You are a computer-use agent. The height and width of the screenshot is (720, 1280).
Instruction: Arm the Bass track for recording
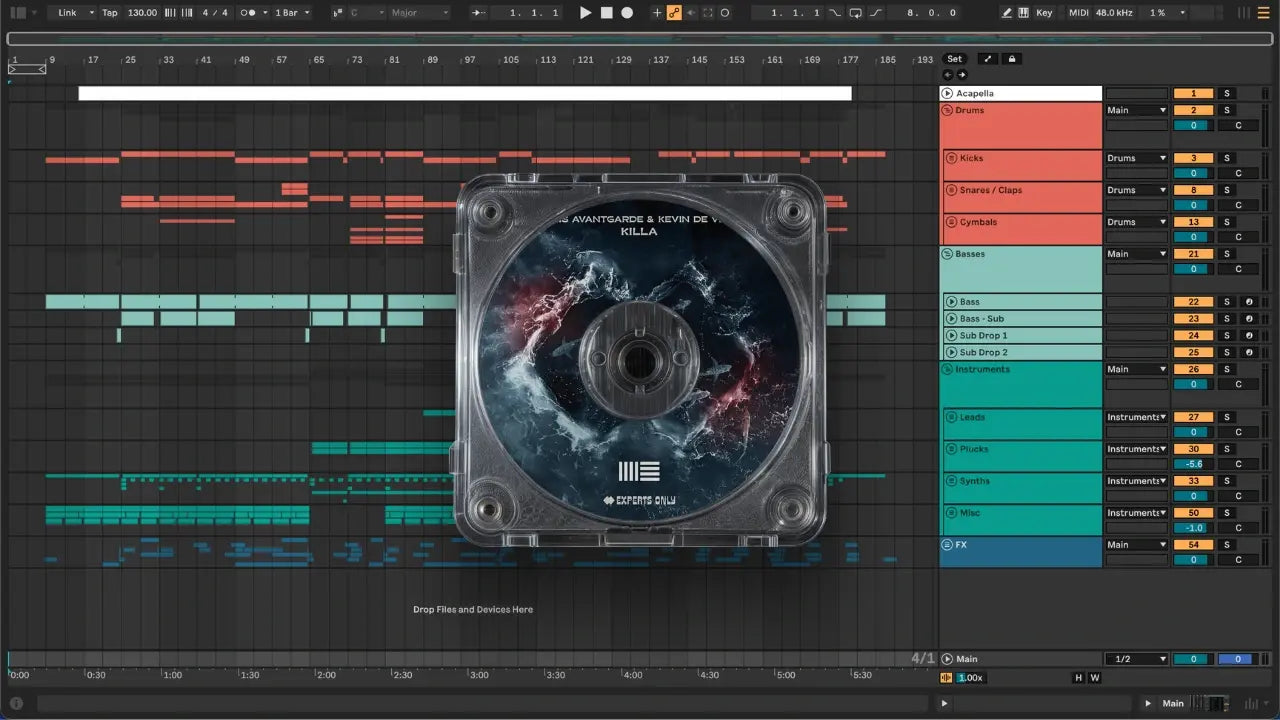coord(1248,302)
